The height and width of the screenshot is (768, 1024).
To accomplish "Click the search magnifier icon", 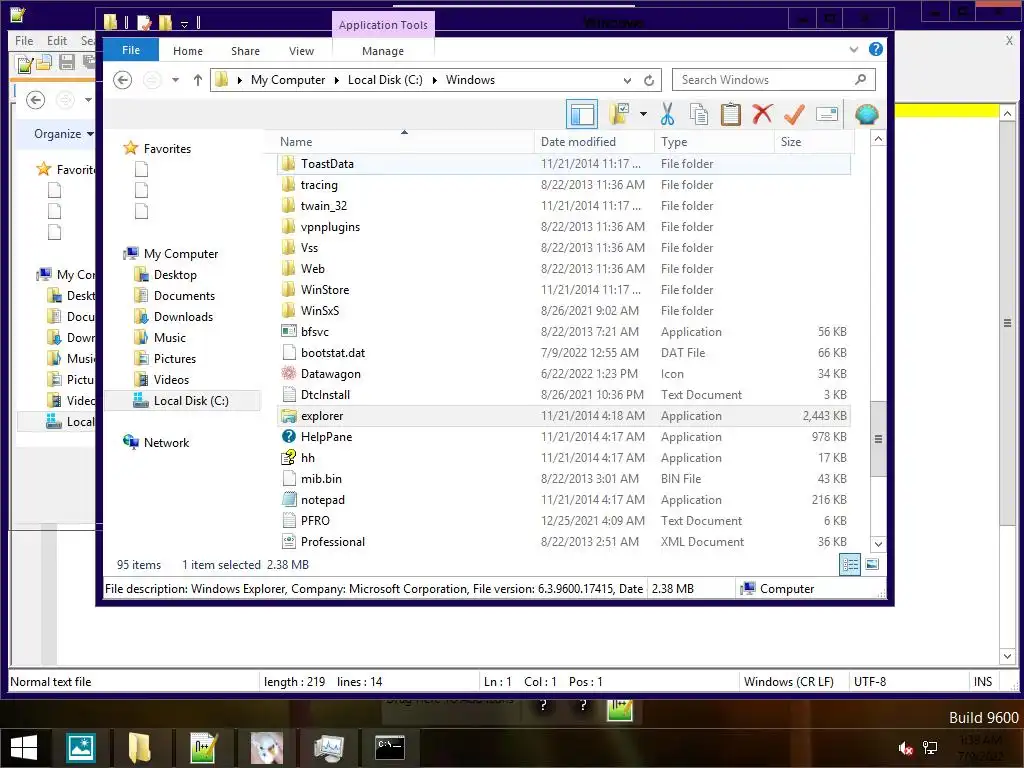I will click(861, 80).
